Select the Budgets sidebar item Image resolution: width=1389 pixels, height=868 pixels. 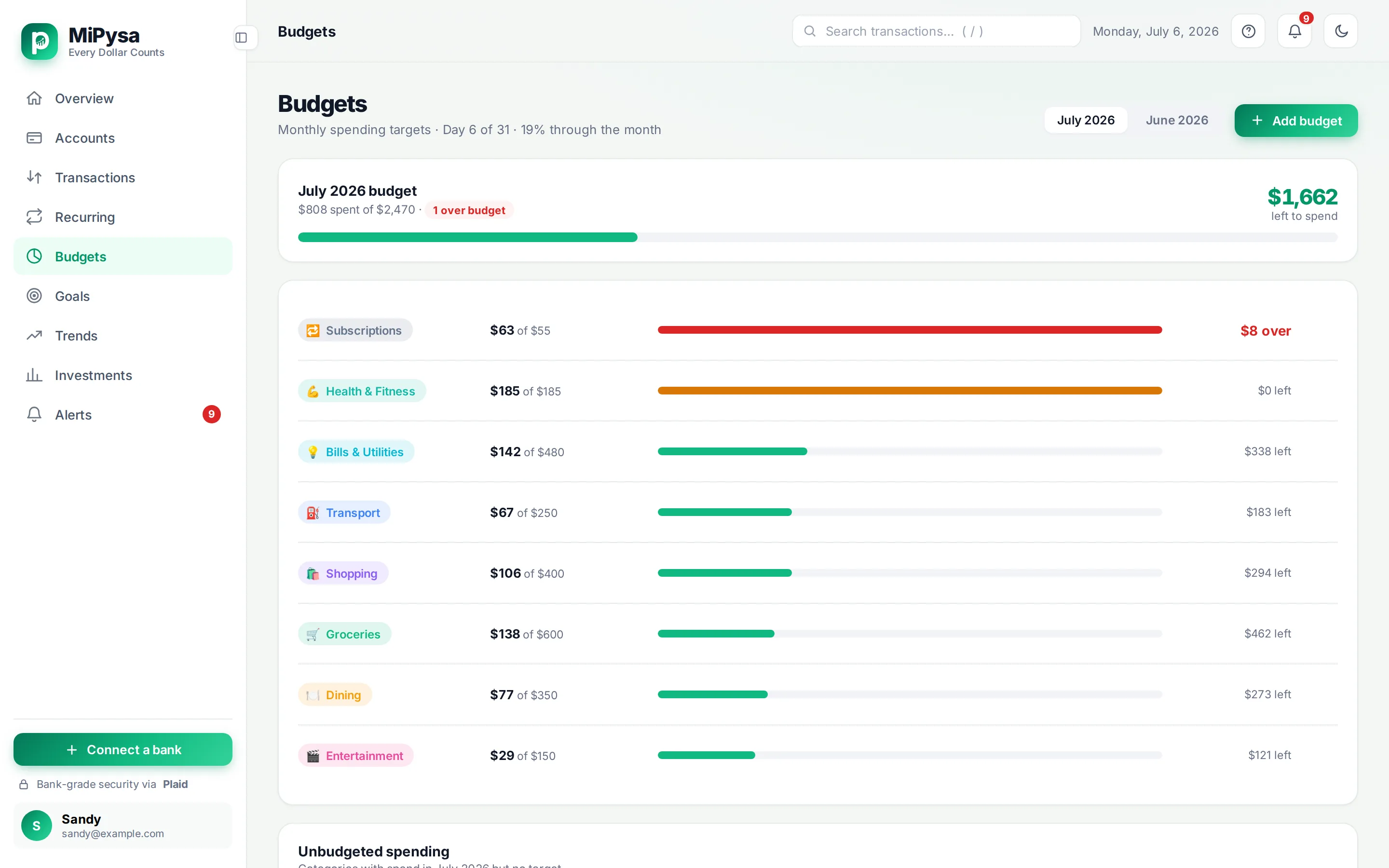point(123,257)
